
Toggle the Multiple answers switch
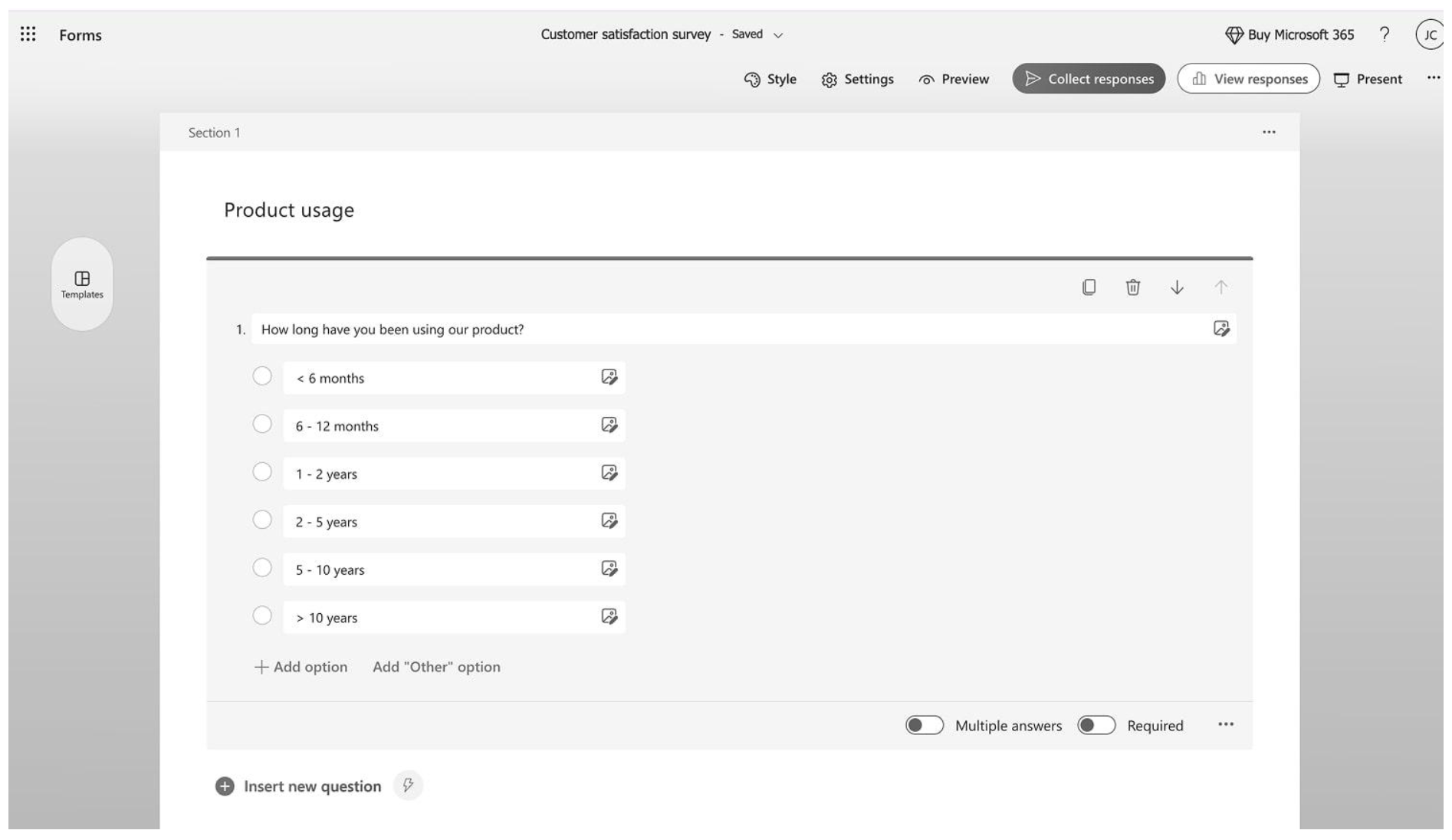925,725
